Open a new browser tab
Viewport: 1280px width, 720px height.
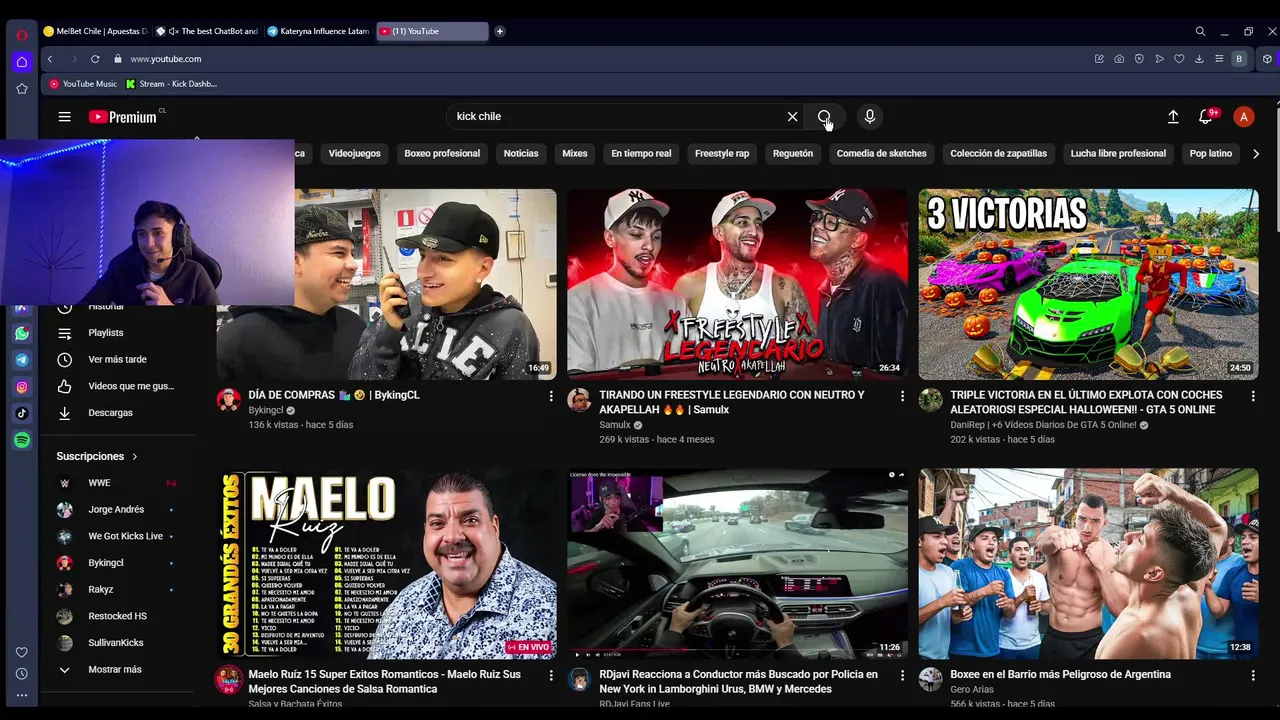[x=500, y=31]
